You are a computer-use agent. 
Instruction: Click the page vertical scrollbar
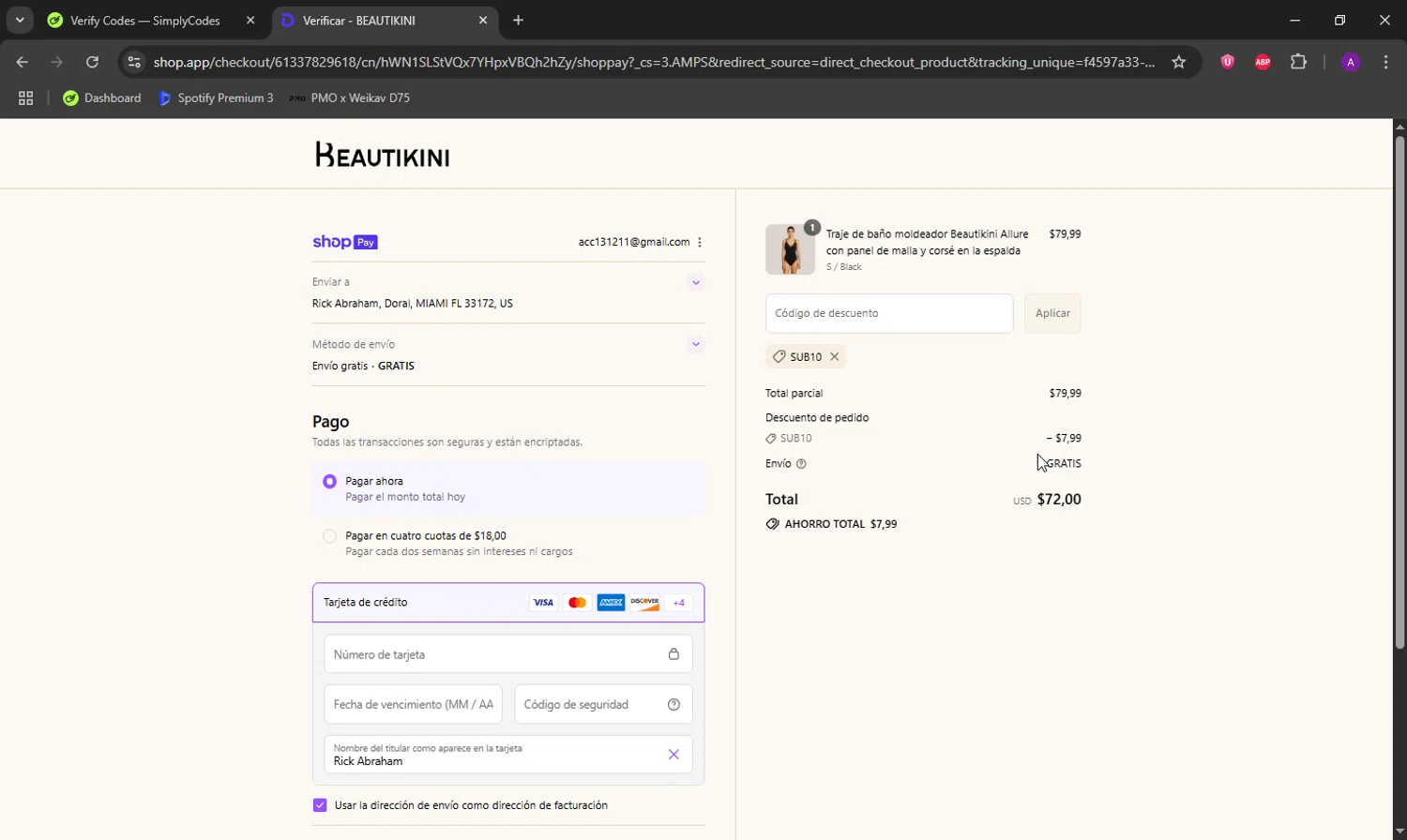coord(1399,393)
